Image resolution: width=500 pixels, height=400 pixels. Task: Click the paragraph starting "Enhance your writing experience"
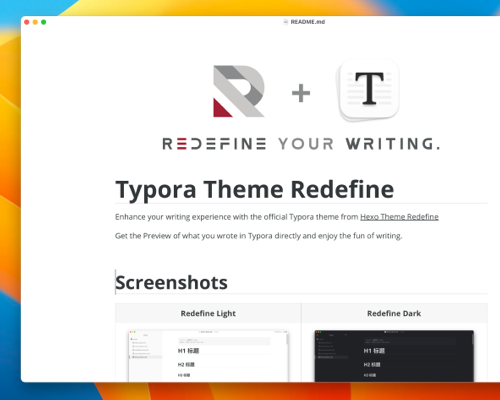(x=277, y=217)
